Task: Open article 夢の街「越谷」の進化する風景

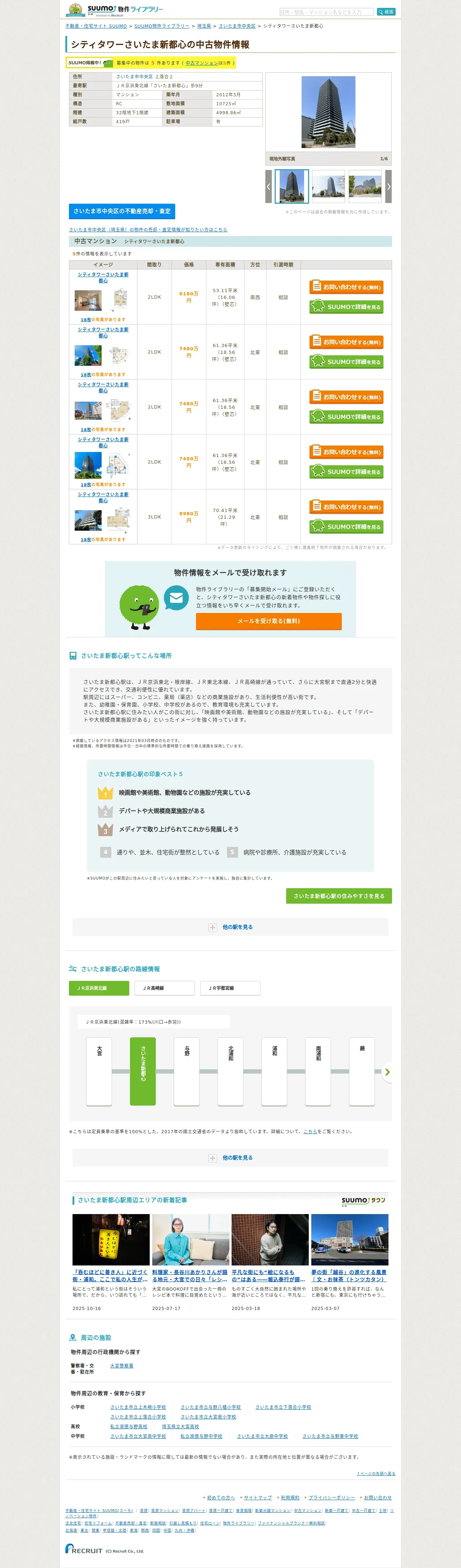Action: pos(349,1276)
